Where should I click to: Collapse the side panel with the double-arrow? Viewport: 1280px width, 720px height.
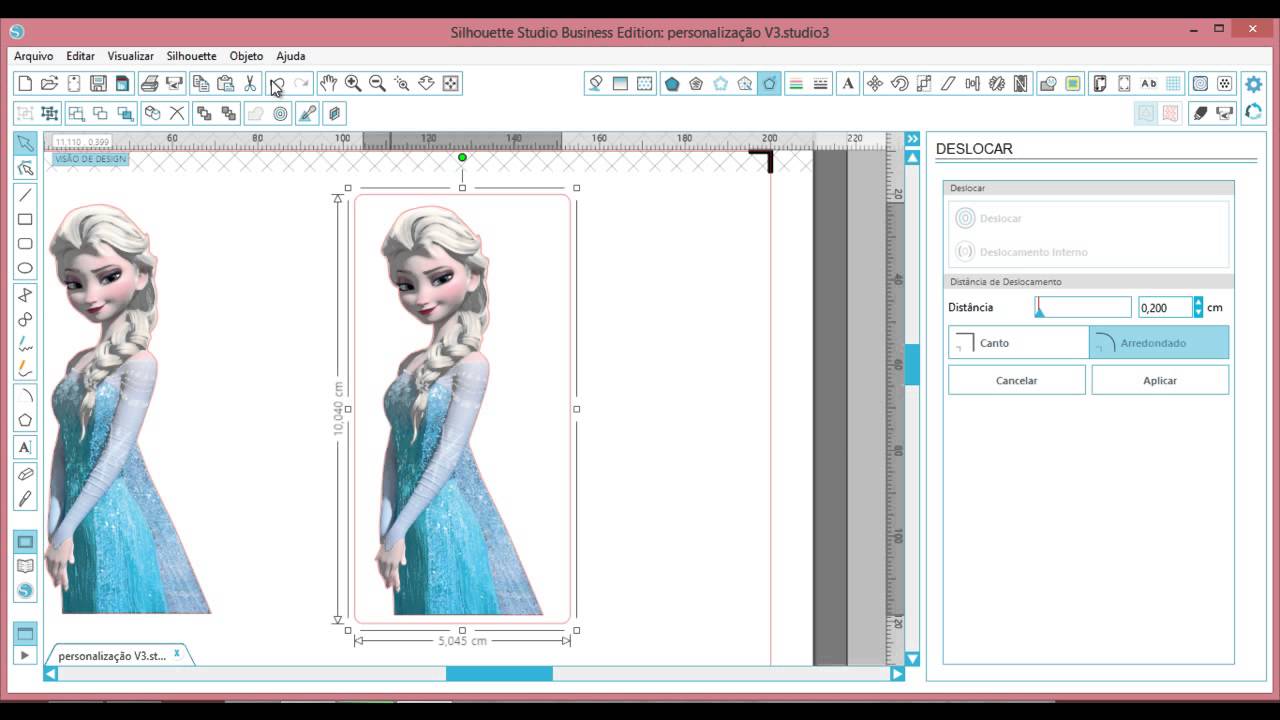pyautogui.click(x=912, y=139)
